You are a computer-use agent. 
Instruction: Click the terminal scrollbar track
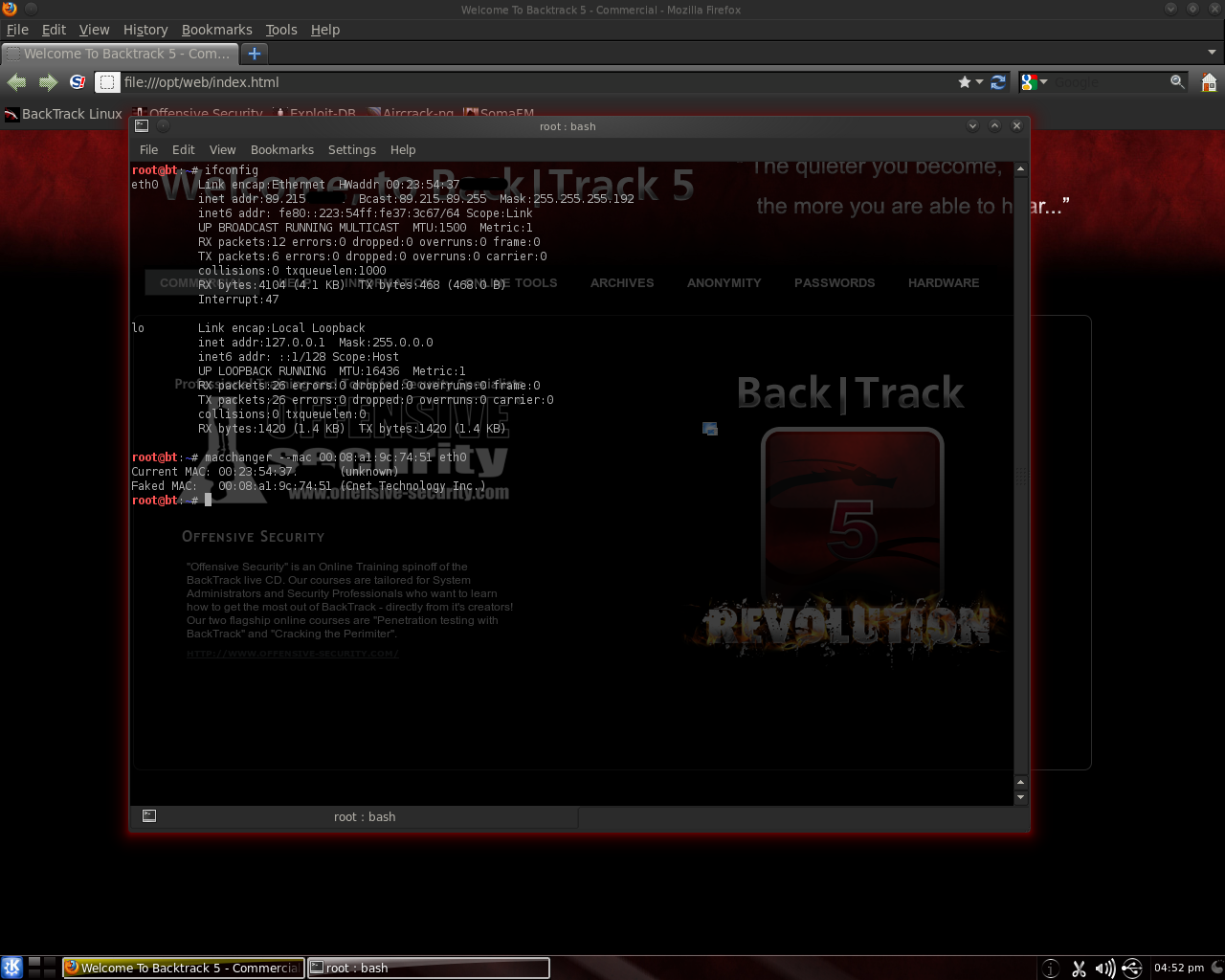coord(1020,474)
